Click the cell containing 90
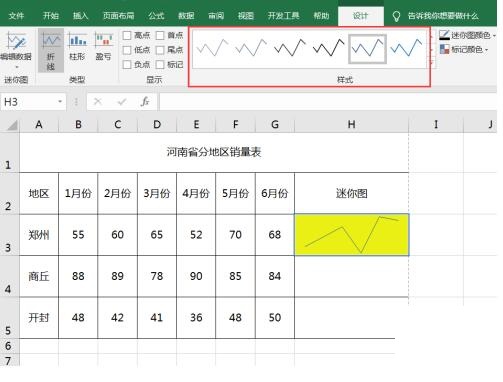This screenshot has width=503, height=382. (196, 276)
